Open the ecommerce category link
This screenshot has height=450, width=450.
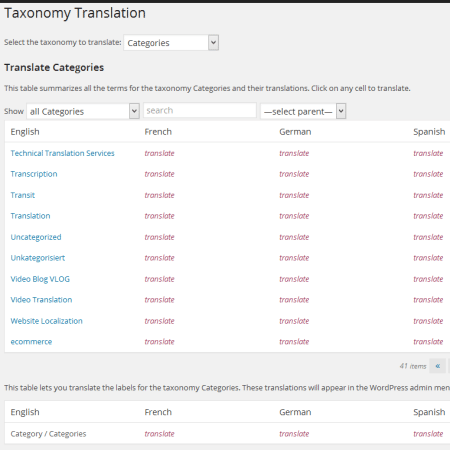31,342
